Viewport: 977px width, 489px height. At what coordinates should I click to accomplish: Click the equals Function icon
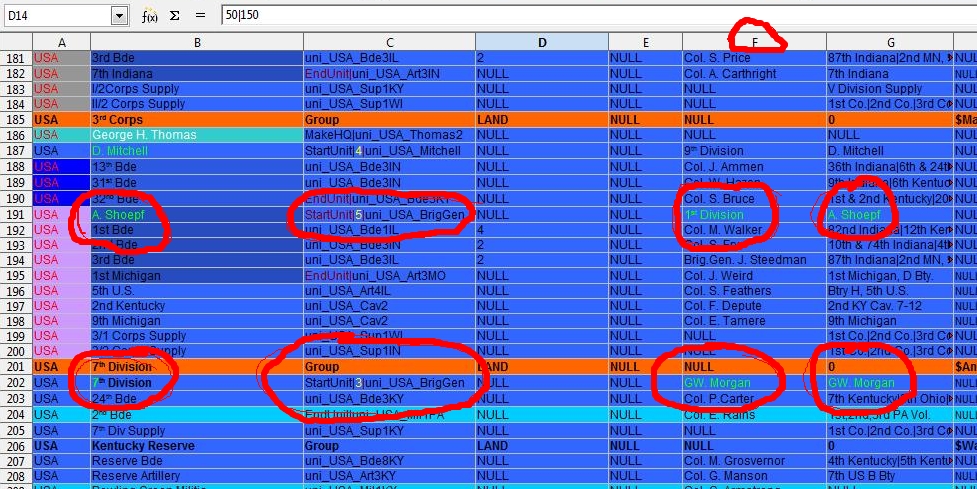[199, 16]
